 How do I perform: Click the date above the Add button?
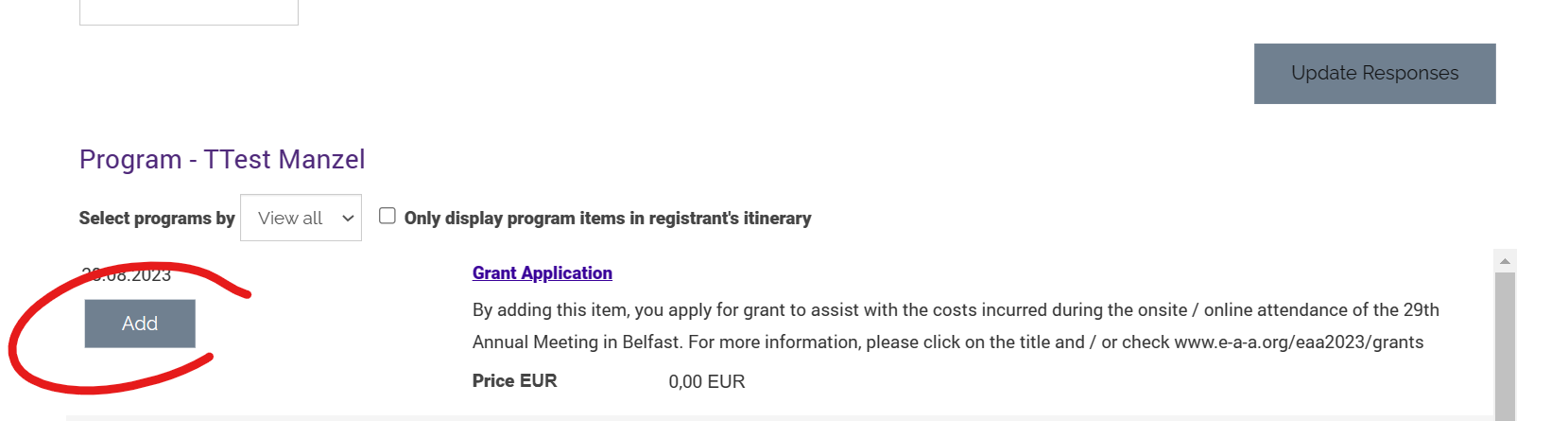point(127,275)
